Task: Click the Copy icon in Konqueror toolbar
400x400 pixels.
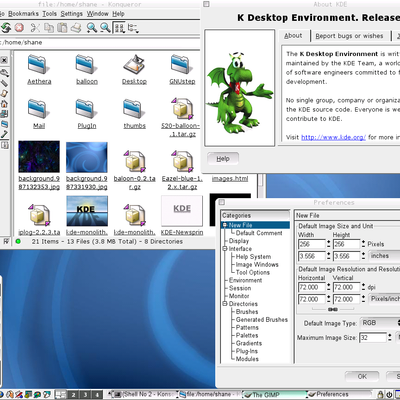Action: pyautogui.click(x=49, y=28)
